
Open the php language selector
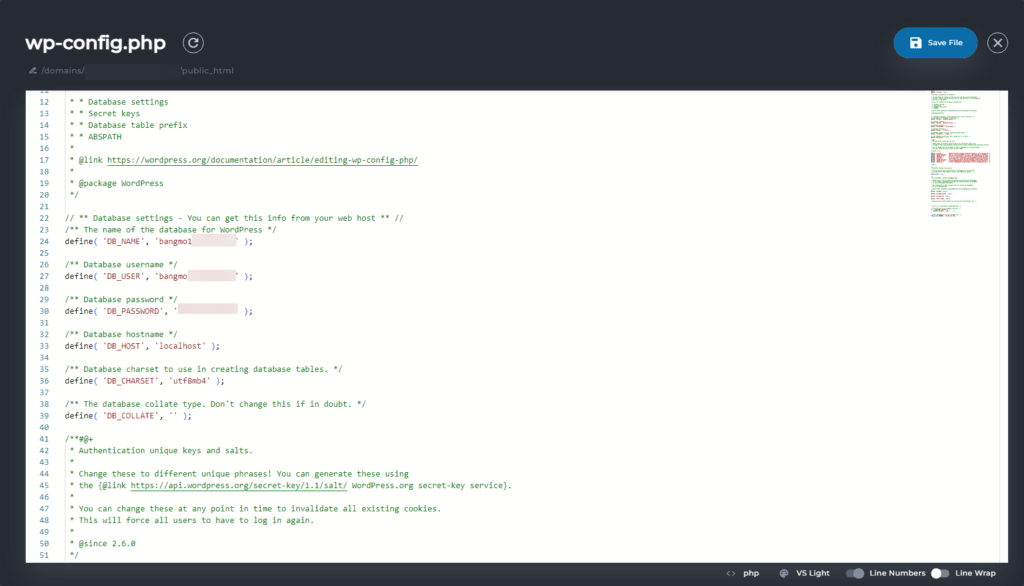point(751,573)
